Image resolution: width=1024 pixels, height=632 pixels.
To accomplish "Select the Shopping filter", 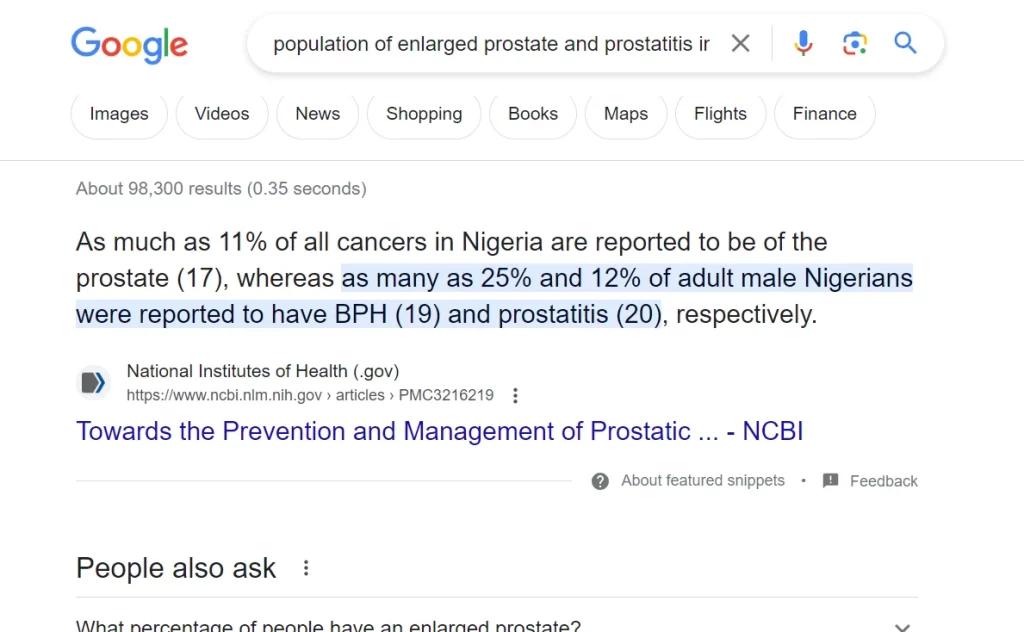I will [x=424, y=114].
